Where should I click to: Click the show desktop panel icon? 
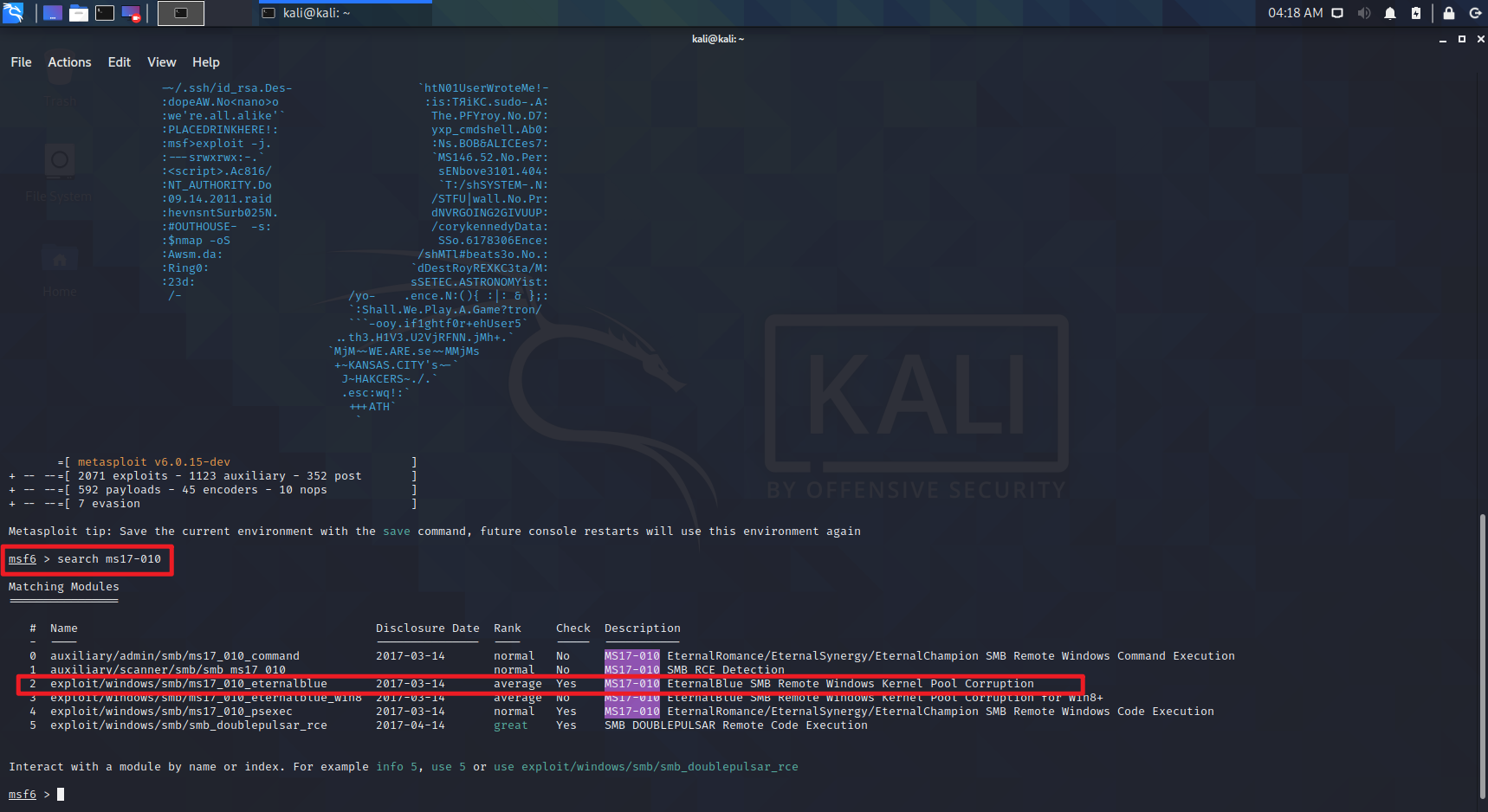(53, 13)
